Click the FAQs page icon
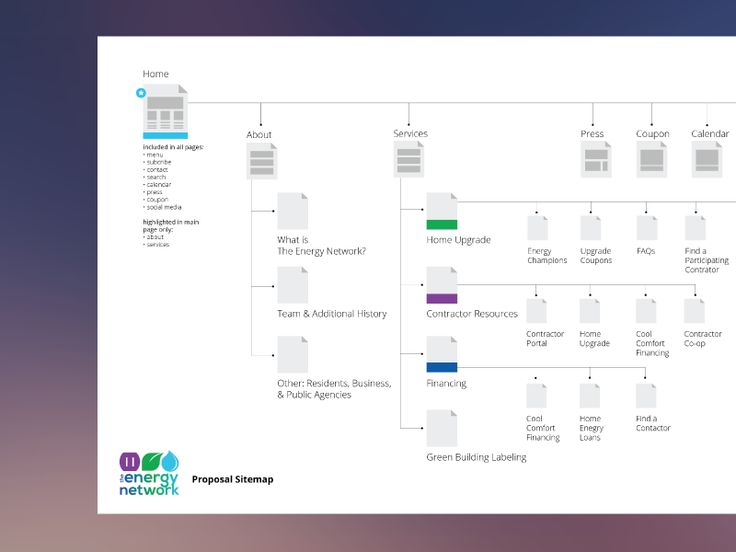 pyautogui.click(x=647, y=228)
